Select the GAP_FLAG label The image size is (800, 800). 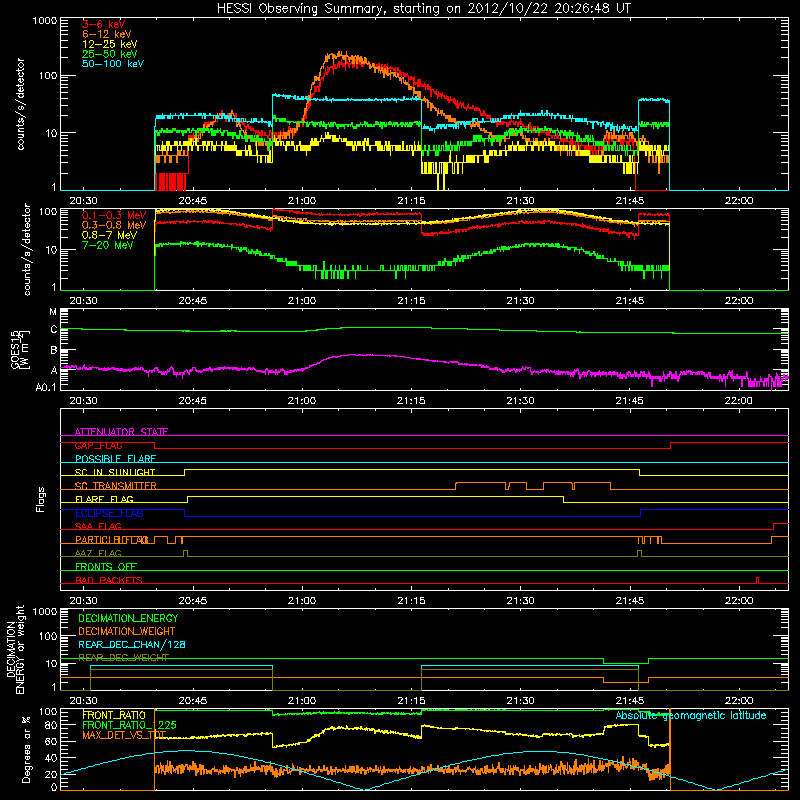click(x=98, y=445)
